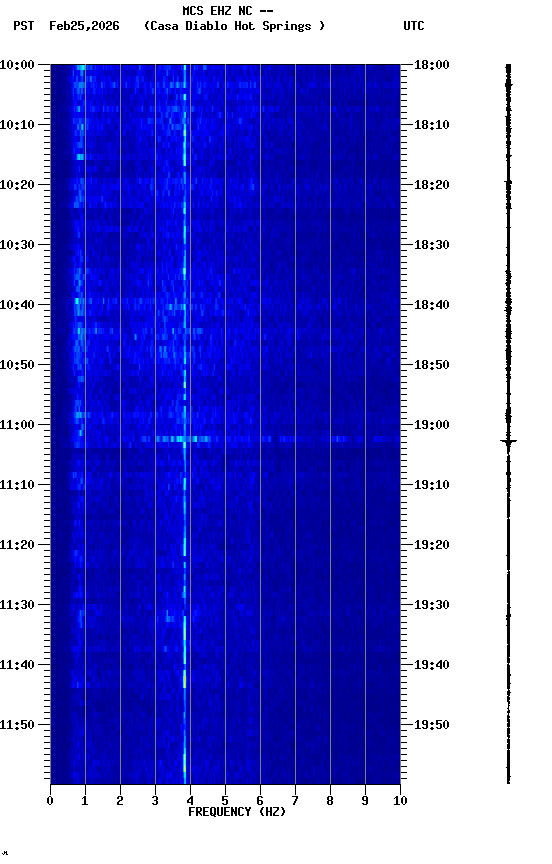552x864 pixels.
Task: Click the 10 Hz frequency axis label
Action: 401,801
